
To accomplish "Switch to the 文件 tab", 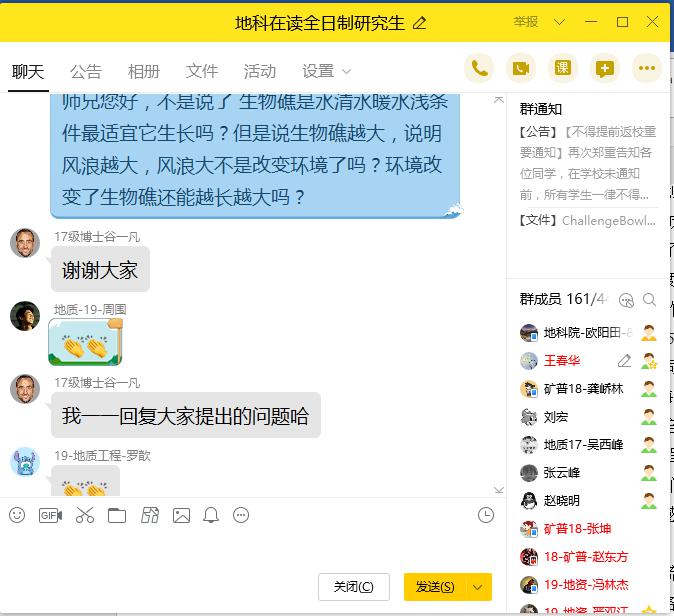I will (x=202, y=71).
